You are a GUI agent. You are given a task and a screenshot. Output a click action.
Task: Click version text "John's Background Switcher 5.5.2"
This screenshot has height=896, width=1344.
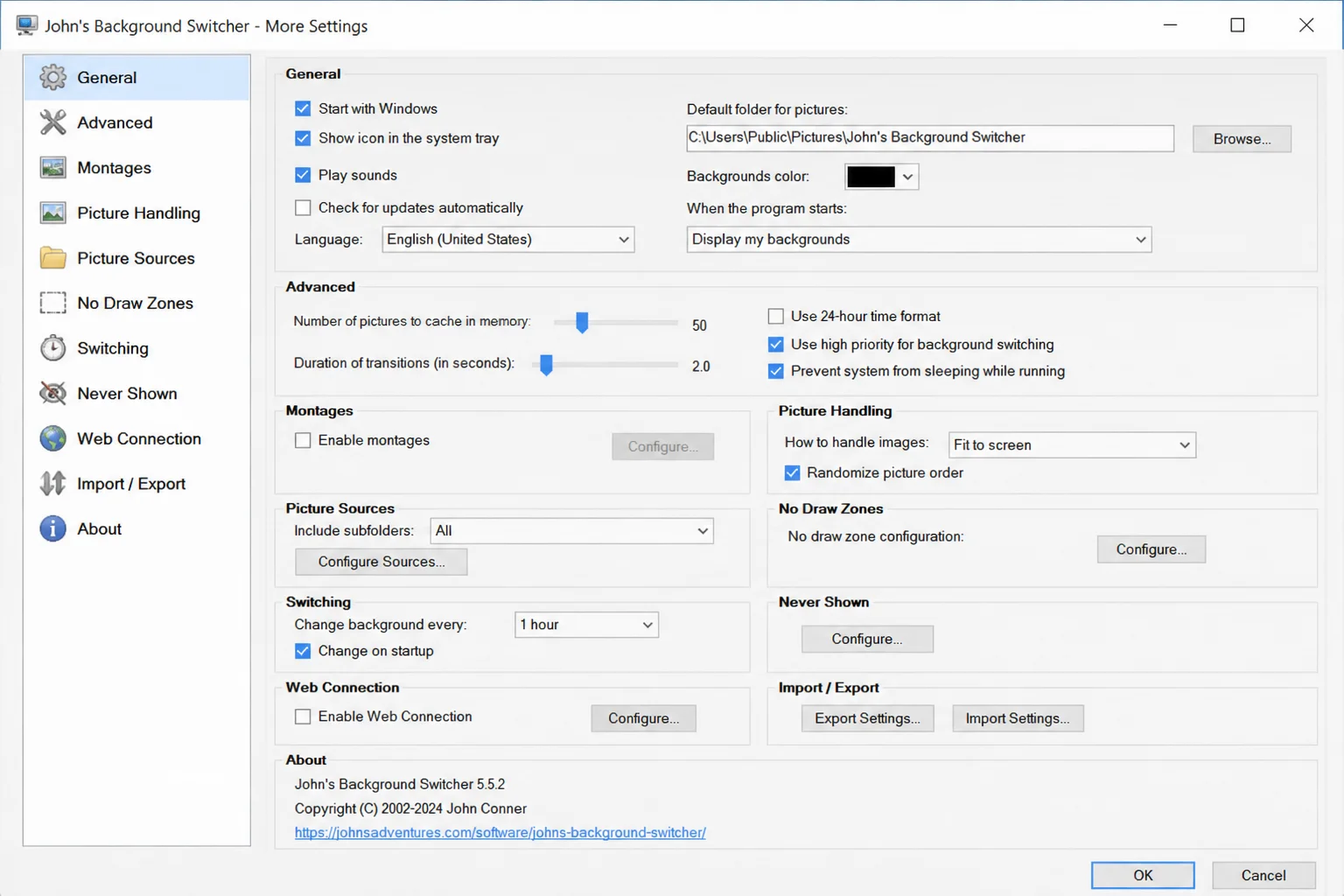click(400, 784)
